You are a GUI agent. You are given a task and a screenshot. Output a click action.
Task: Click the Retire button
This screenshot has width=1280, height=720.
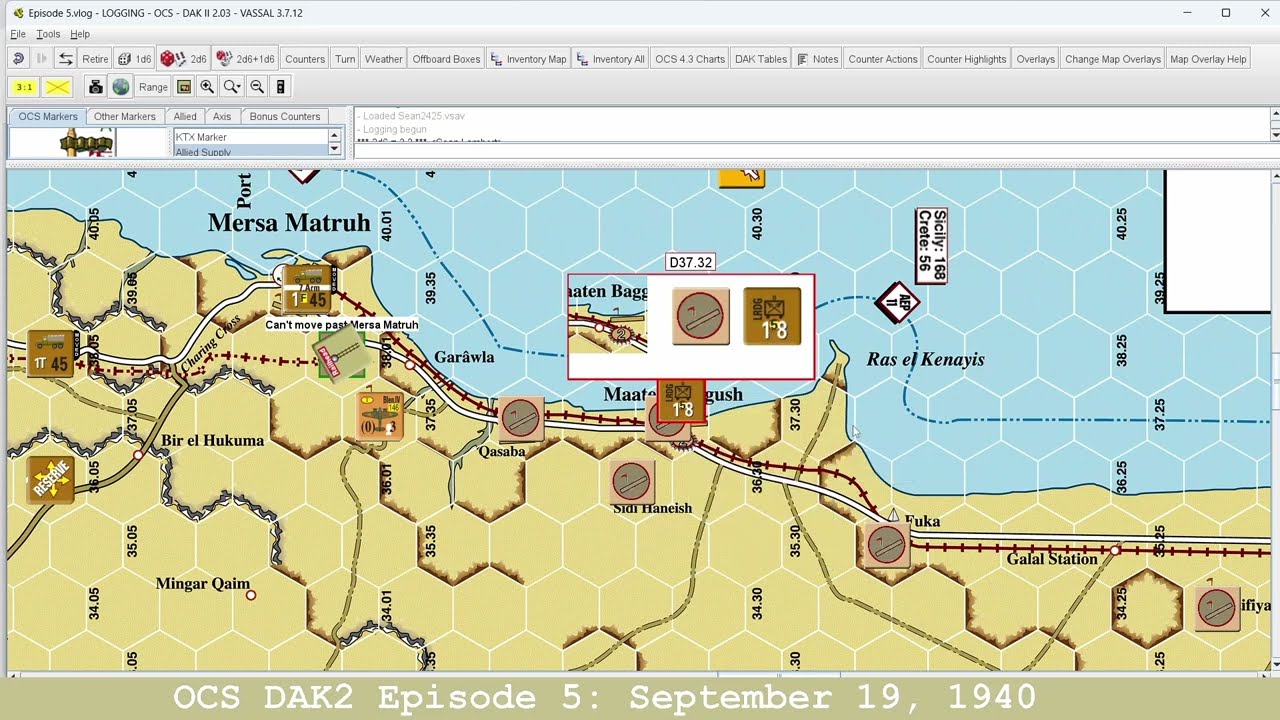[95, 59]
